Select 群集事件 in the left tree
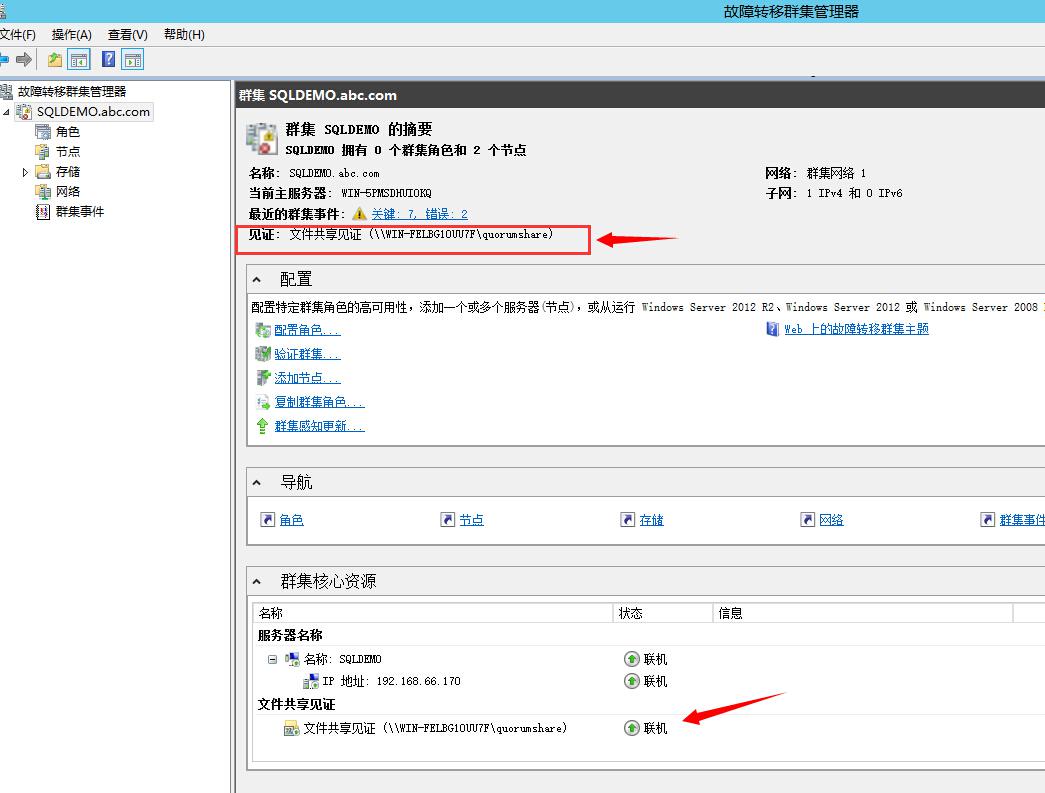 pos(79,211)
